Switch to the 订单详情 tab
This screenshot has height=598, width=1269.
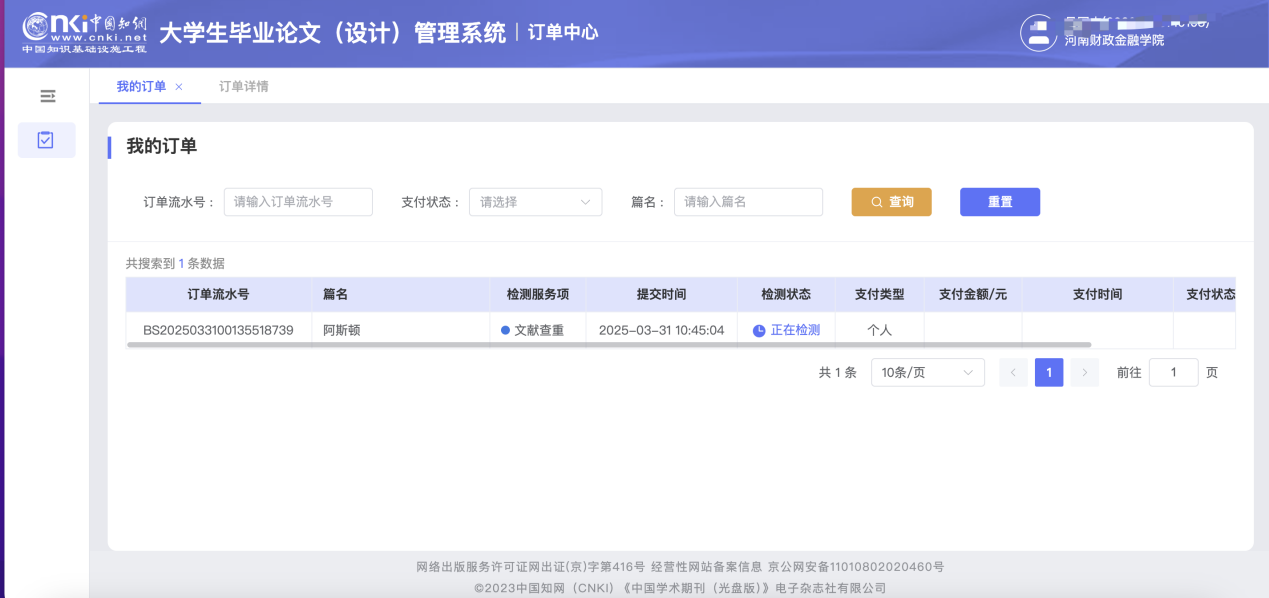[243, 87]
